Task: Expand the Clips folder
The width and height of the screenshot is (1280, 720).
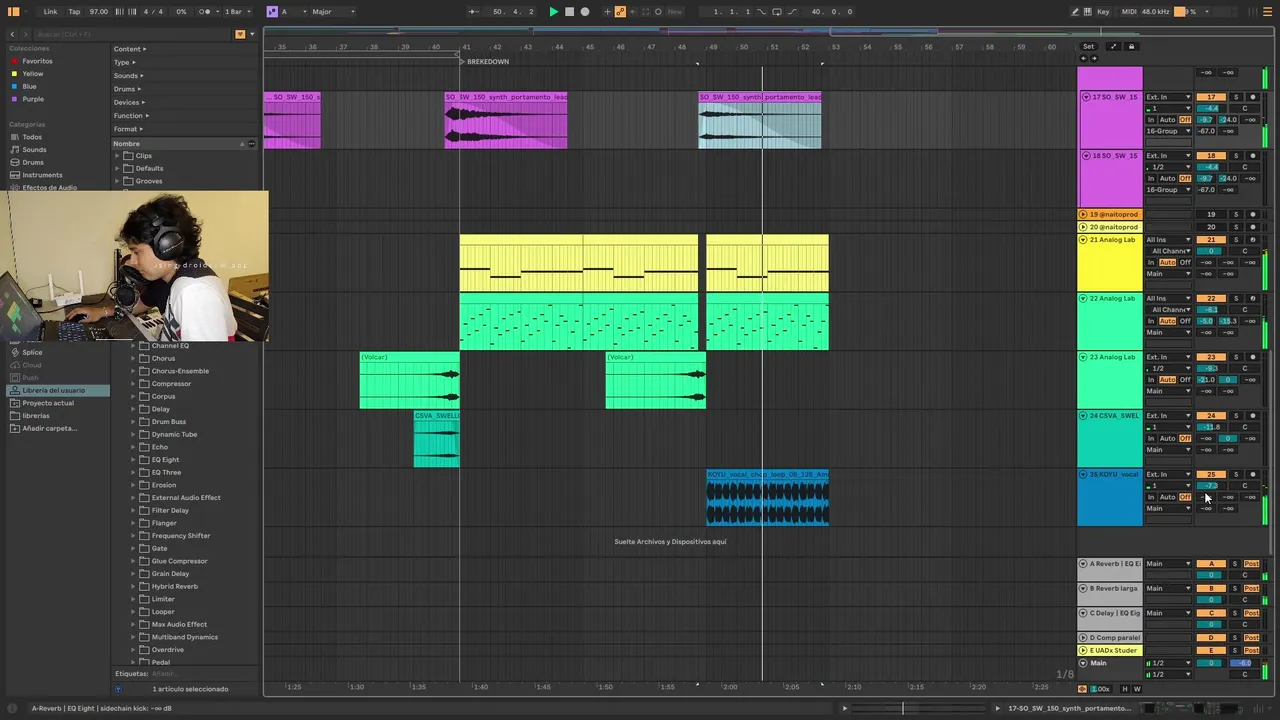Action: point(117,156)
